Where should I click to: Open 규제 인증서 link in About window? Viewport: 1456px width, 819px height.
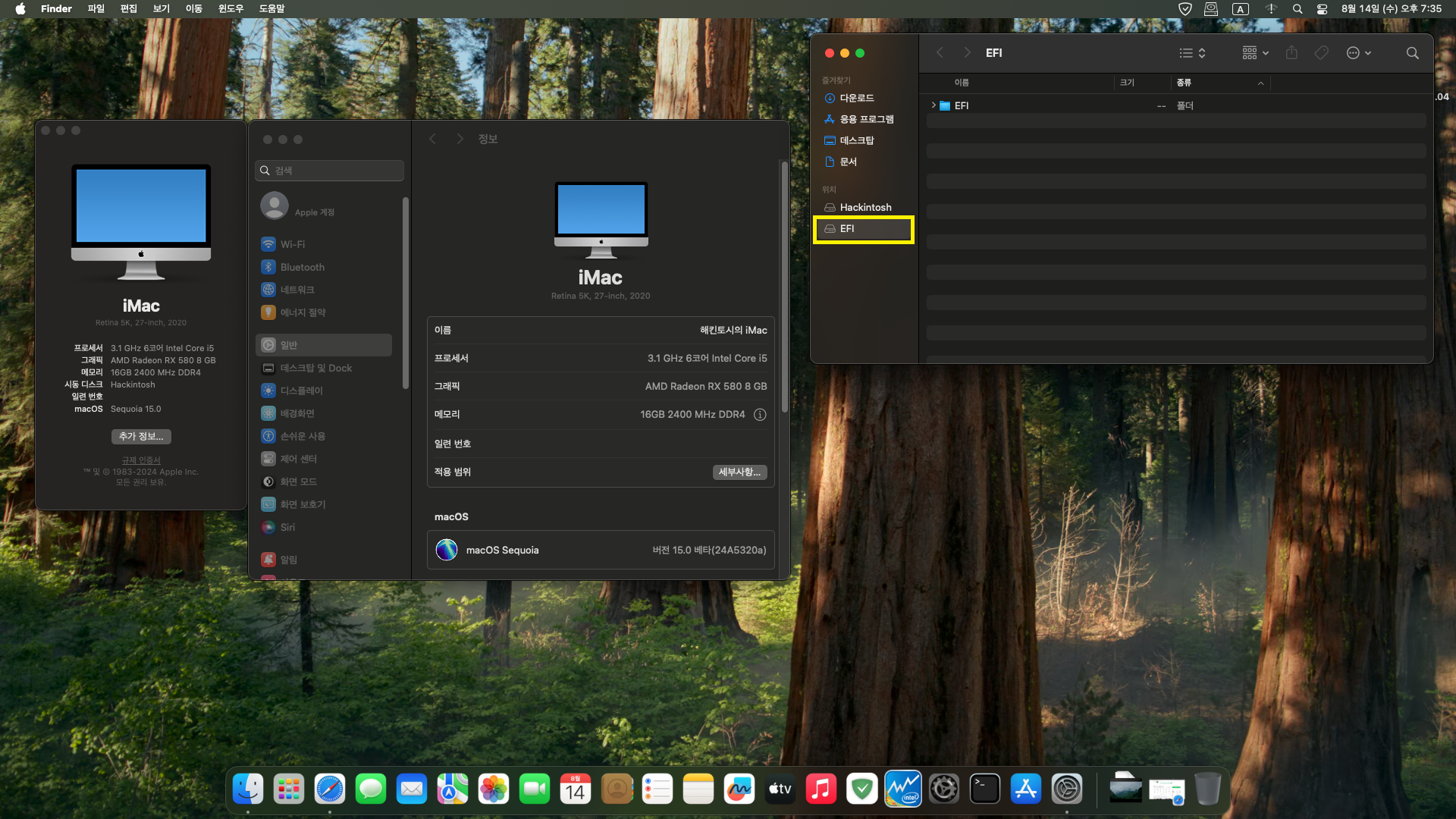[x=141, y=460]
